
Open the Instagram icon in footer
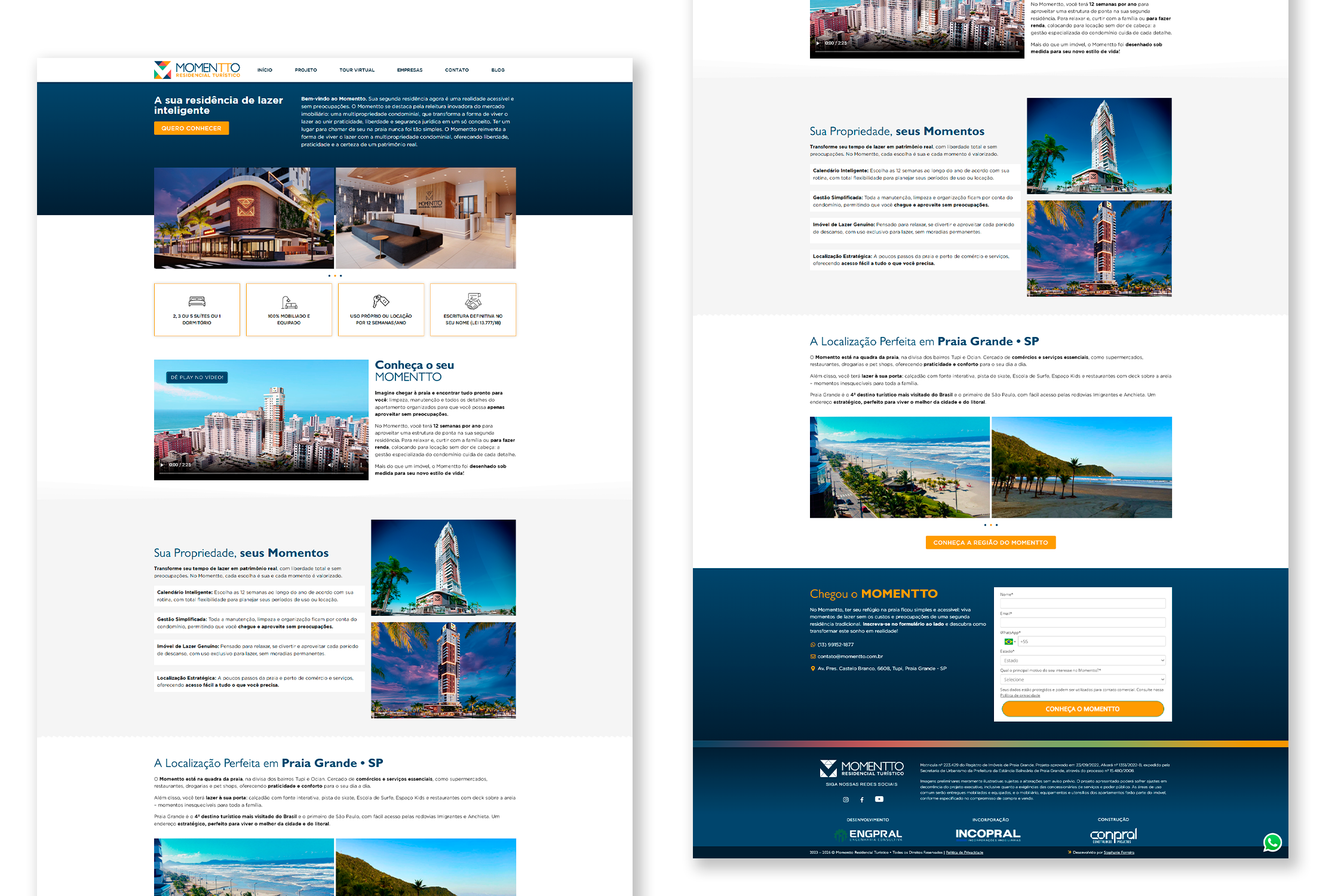click(x=845, y=799)
